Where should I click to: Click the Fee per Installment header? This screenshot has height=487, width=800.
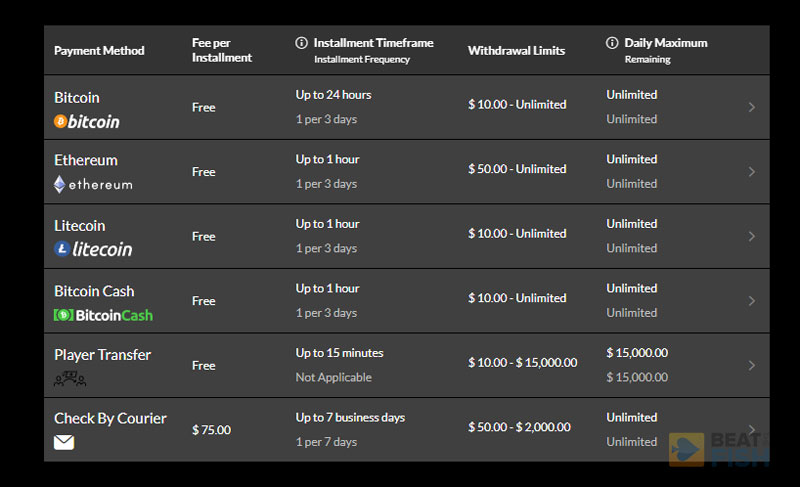coord(222,50)
